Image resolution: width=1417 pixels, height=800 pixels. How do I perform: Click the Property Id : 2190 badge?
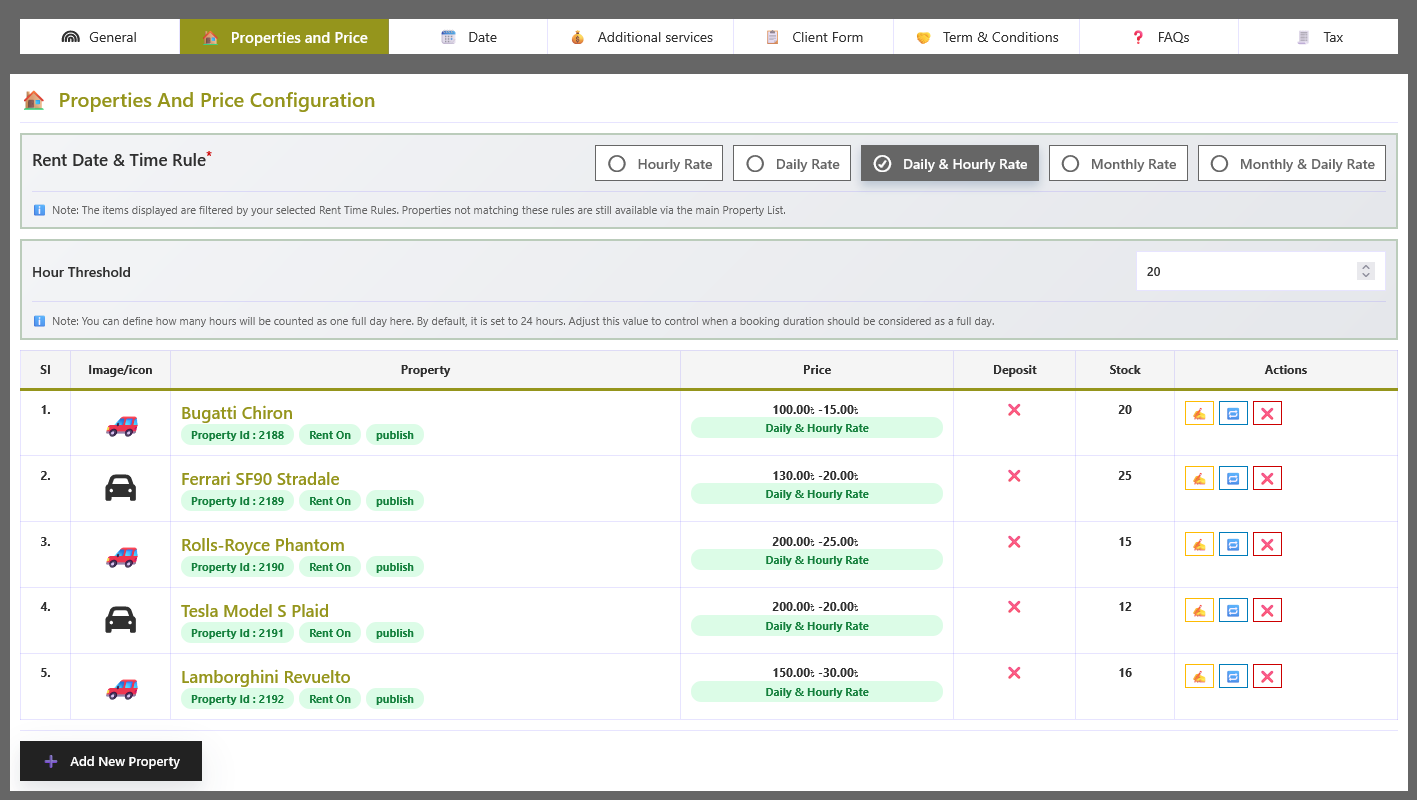(237, 567)
